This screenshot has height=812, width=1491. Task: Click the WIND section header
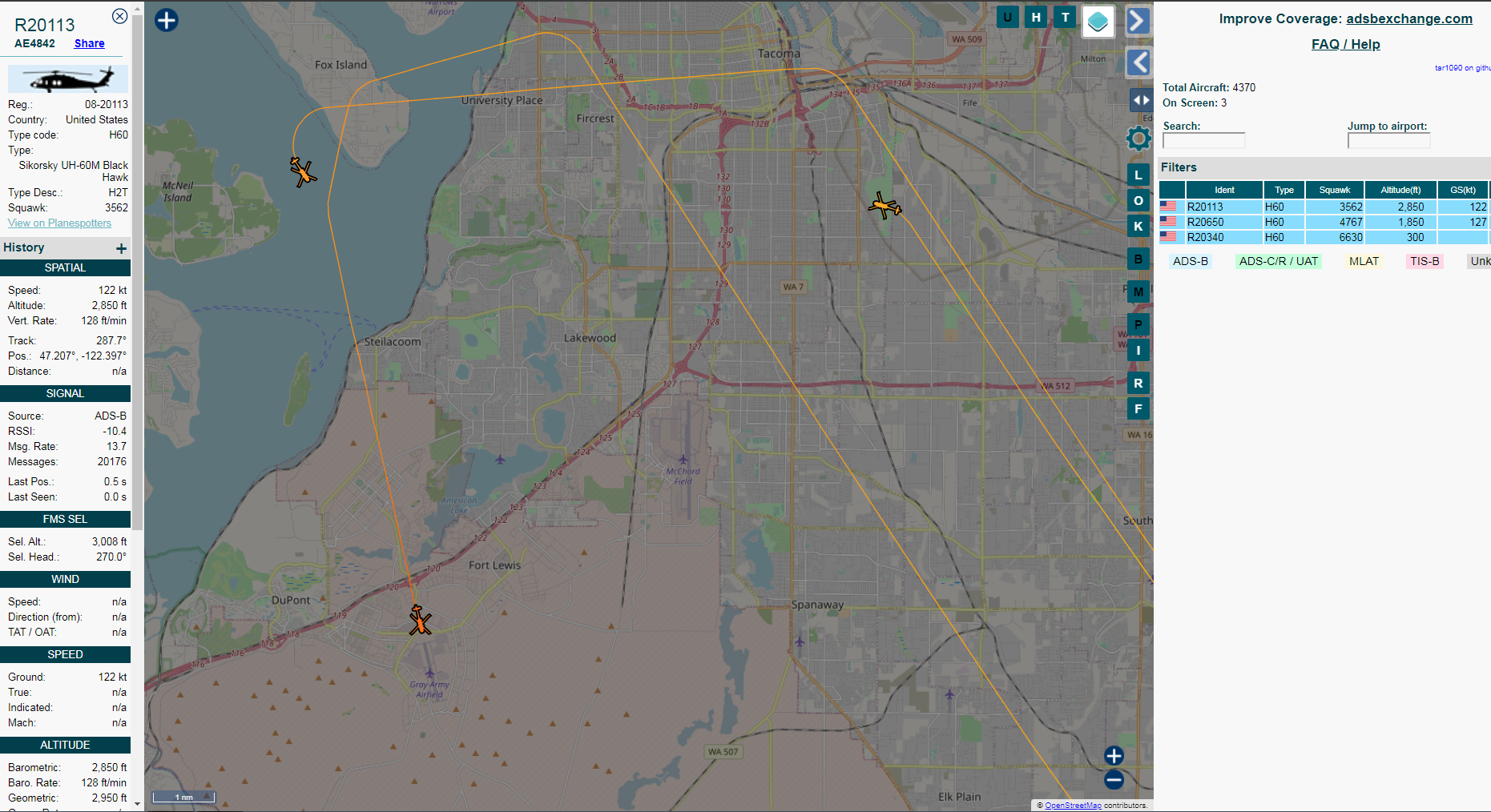click(x=65, y=580)
